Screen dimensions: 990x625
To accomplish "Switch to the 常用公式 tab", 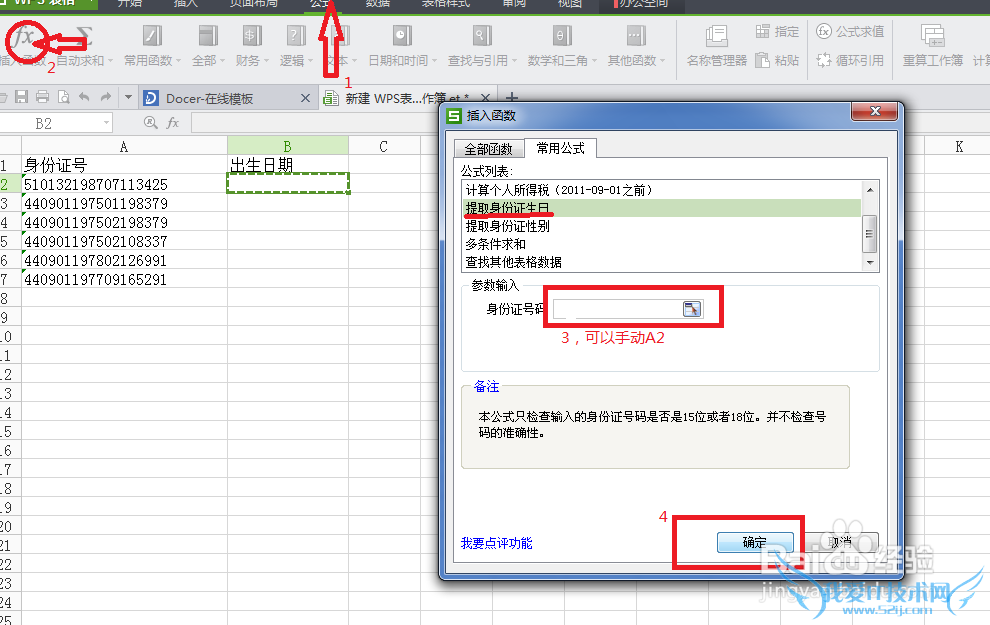I will point(560,148).
